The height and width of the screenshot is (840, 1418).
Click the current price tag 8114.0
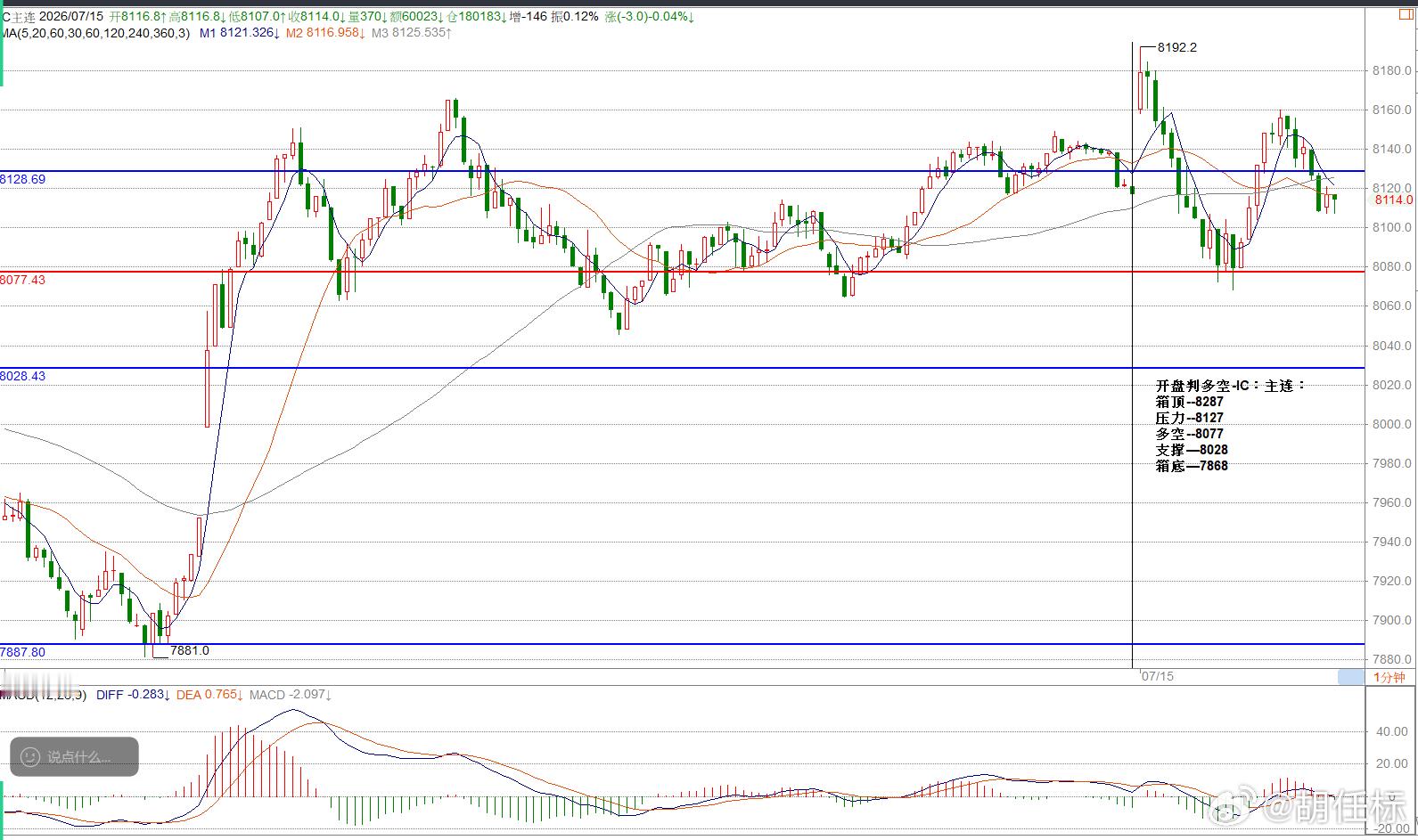[1393, 200]
